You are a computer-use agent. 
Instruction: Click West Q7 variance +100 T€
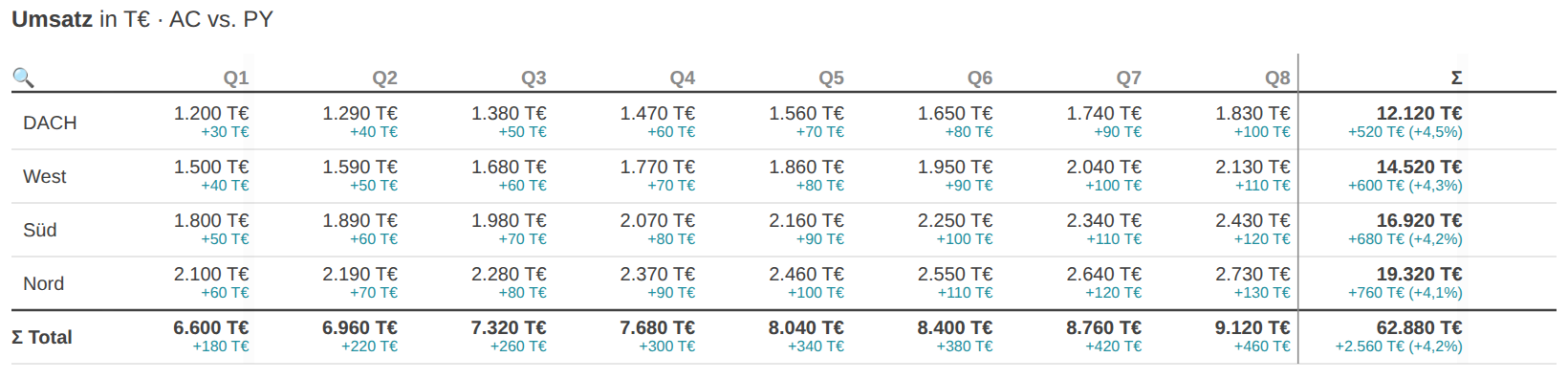(1113, 186)
